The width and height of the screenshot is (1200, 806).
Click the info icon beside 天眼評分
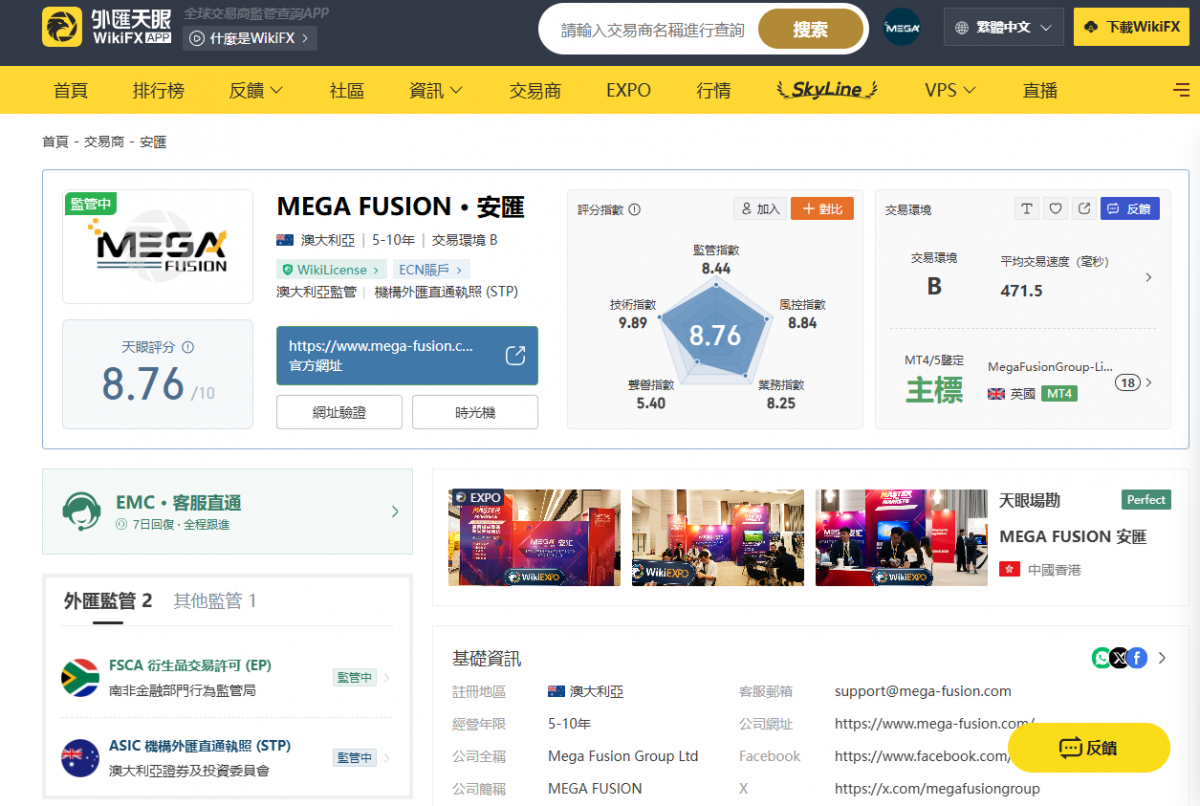(188, 347)
